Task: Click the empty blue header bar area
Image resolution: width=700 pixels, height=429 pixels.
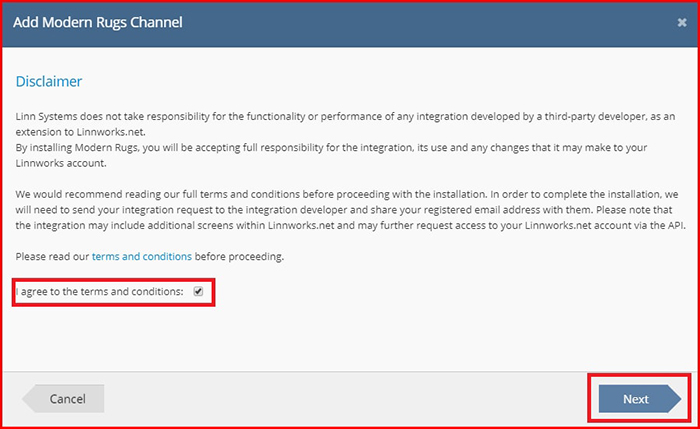Action: click(x=429, y=23)
